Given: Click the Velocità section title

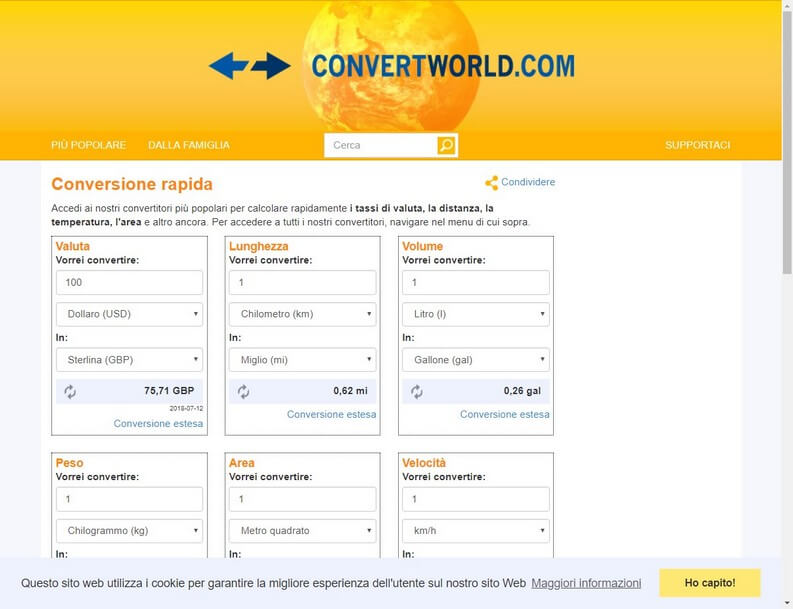Looking at the screenshot, I should pyautogui.click(x=424, y=463).
